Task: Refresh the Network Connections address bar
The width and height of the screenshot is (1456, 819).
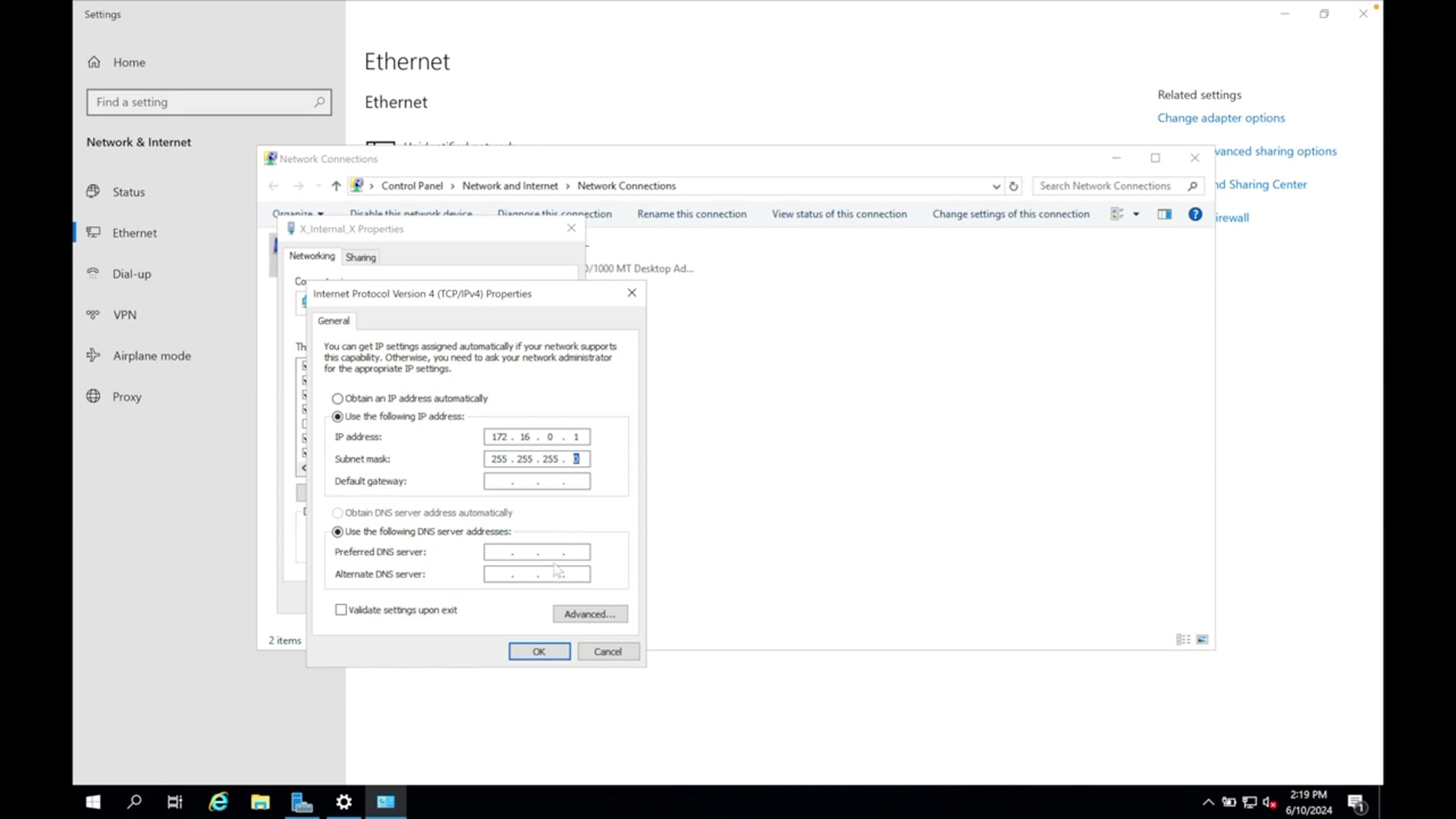Action: [x=1014, y=186]
